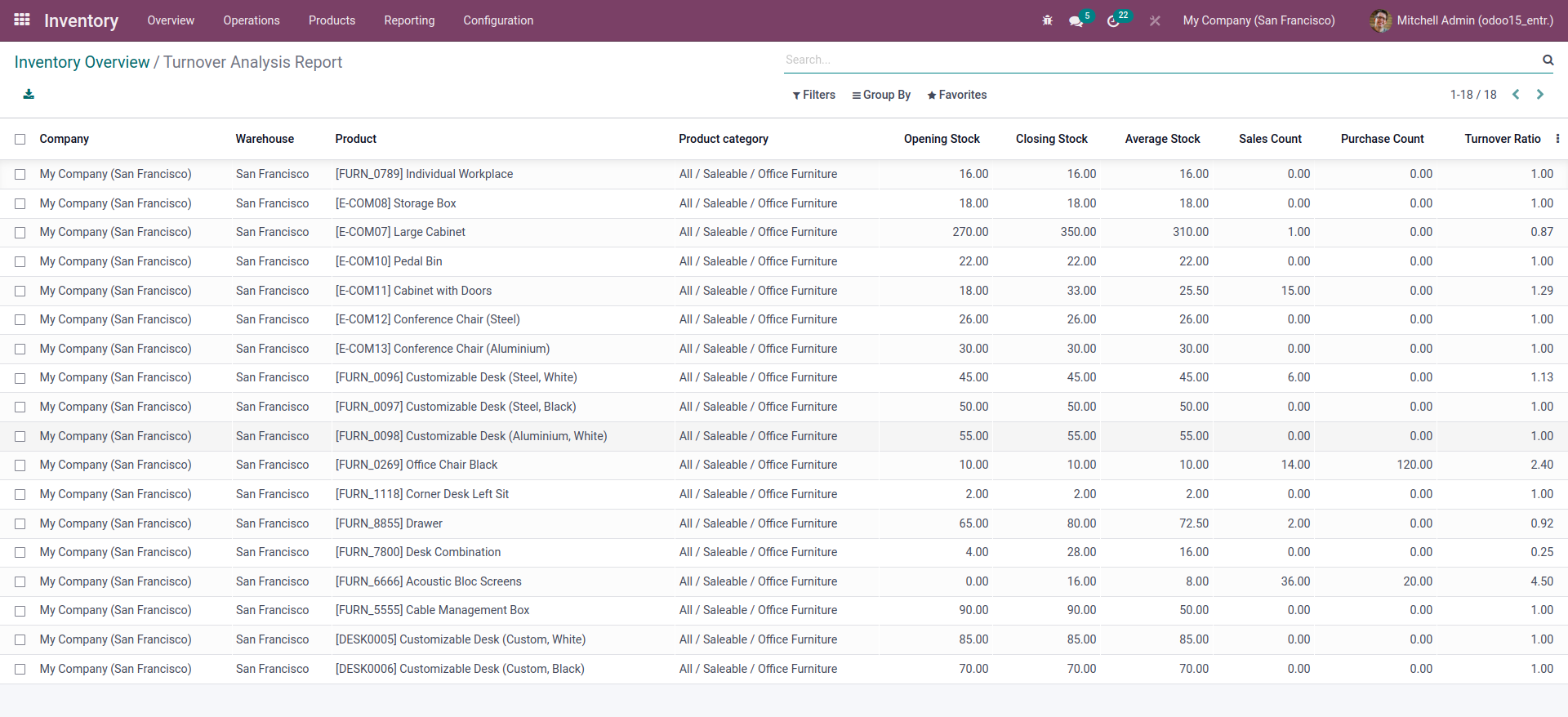Viewport: 1568px width, 717px height.
Task: Go to previous page arrow
Action: pyautogui.click(x=1516, y=95)
